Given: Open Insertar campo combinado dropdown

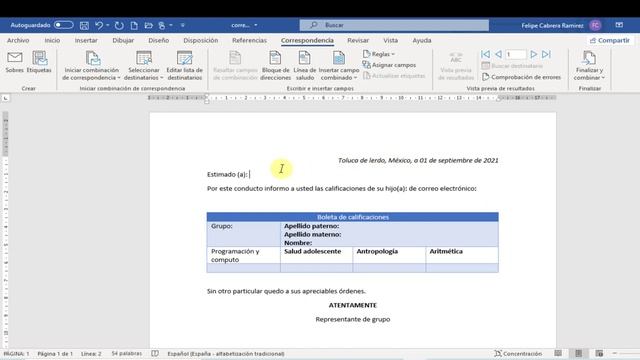Looking at the screenshot, I should click(339, 66).
